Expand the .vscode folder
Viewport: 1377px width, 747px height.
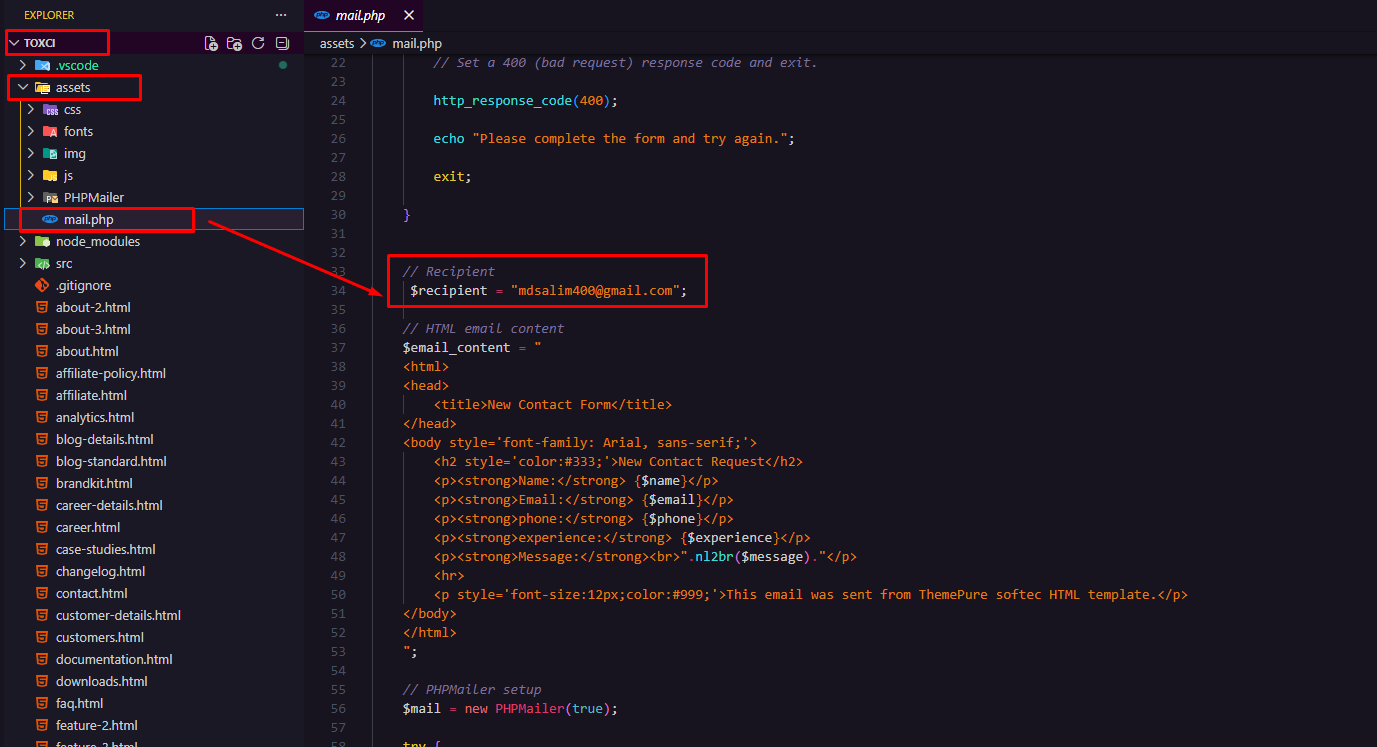[23, 65]
